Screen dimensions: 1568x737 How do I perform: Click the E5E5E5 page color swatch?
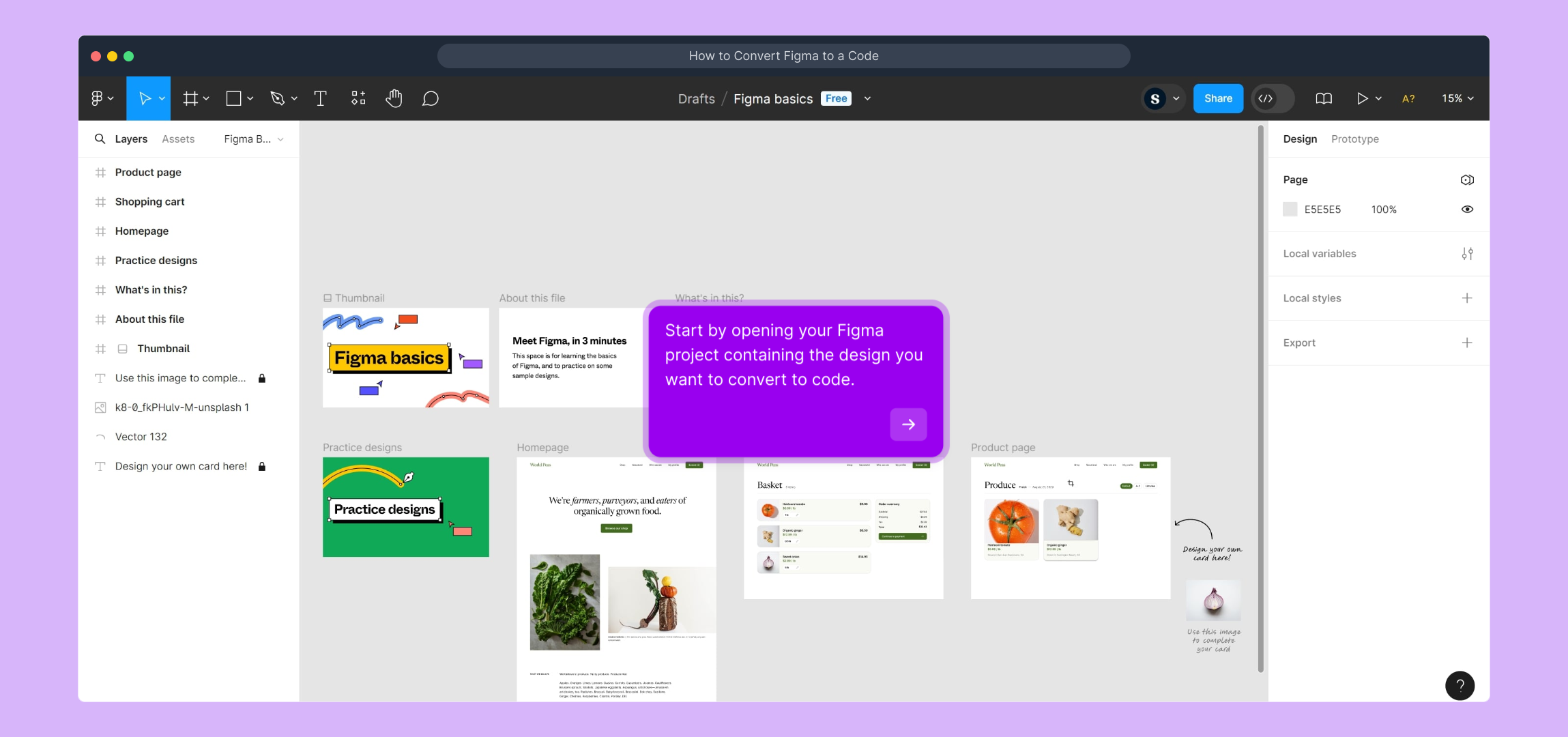(1290, 209)
